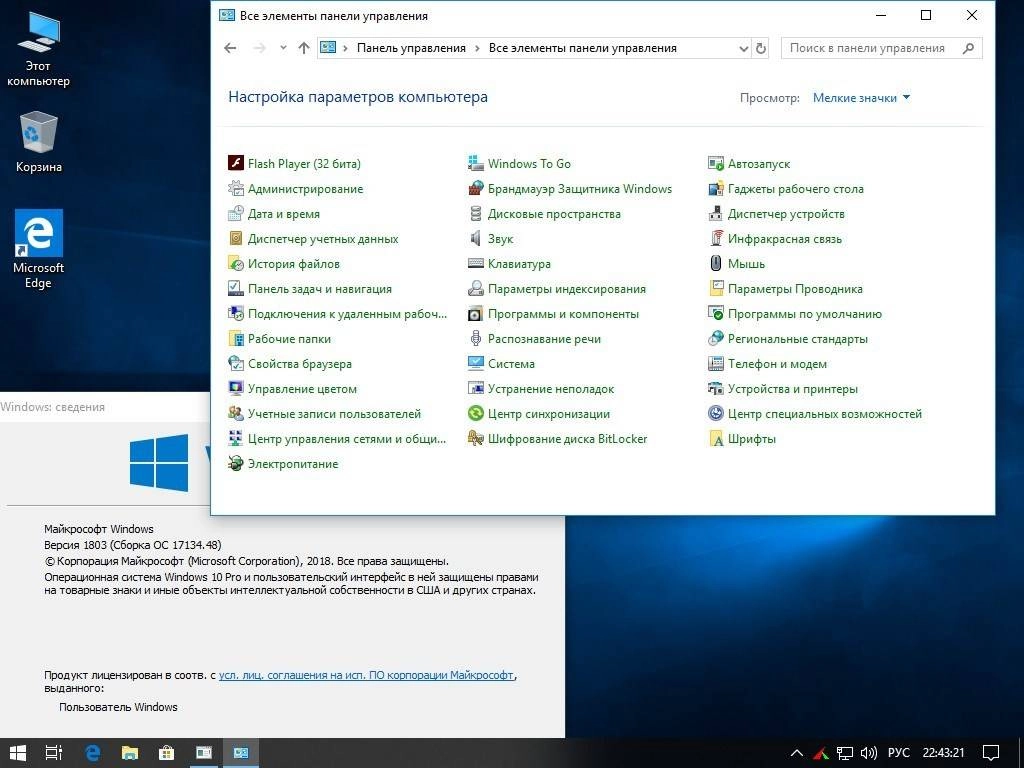Click the Учетные записи пользователей icon
The image size is (1024, 768).
pos(236,413)
